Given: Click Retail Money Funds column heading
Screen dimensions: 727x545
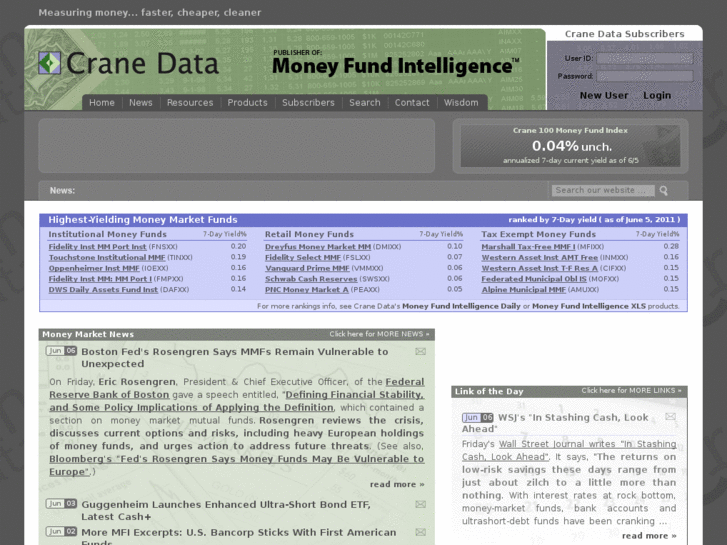Looking at the screenshot, I should pos(309,234).
